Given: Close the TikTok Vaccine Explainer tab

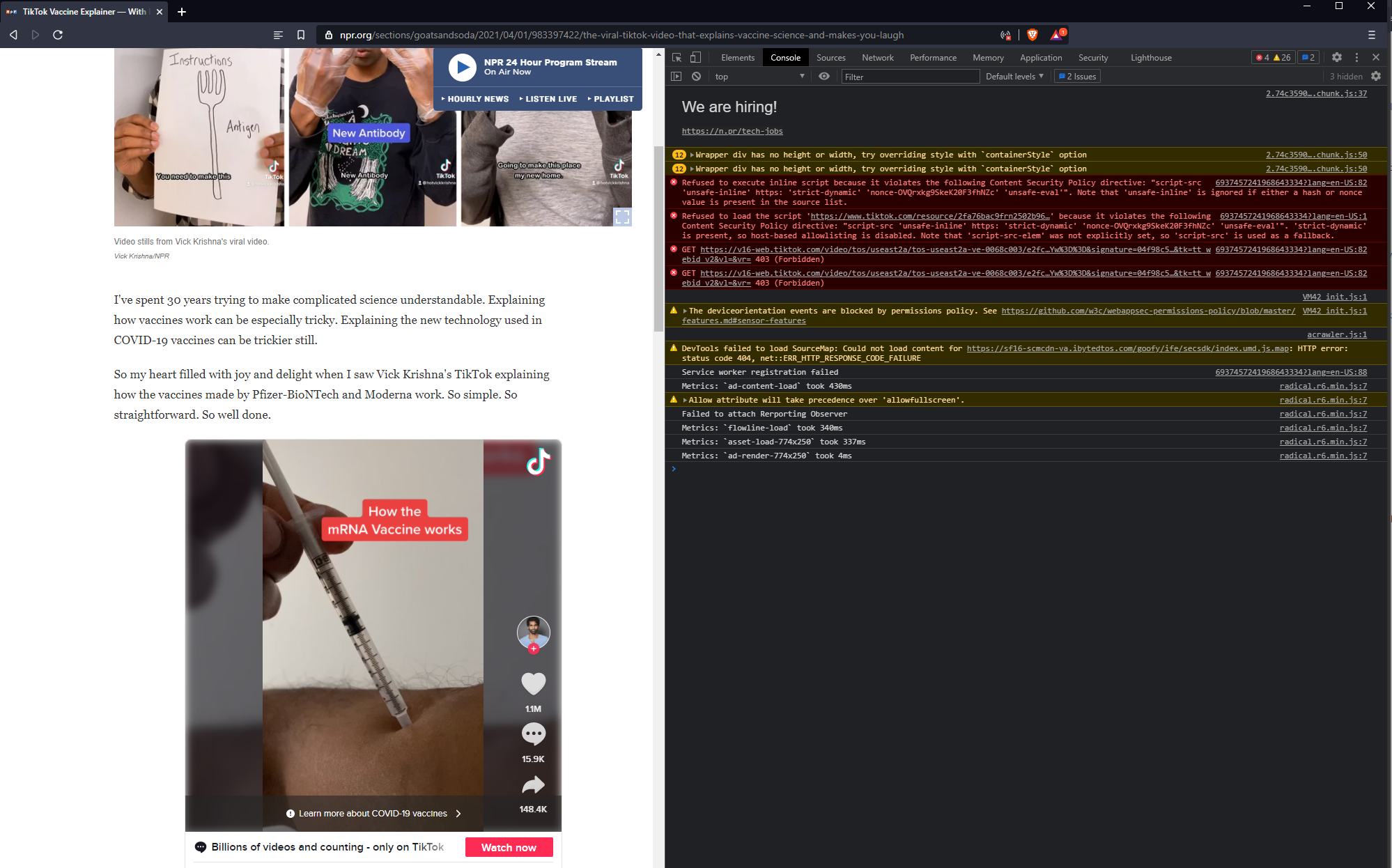Looking at the screenshot, I should (x=160, y=12).
